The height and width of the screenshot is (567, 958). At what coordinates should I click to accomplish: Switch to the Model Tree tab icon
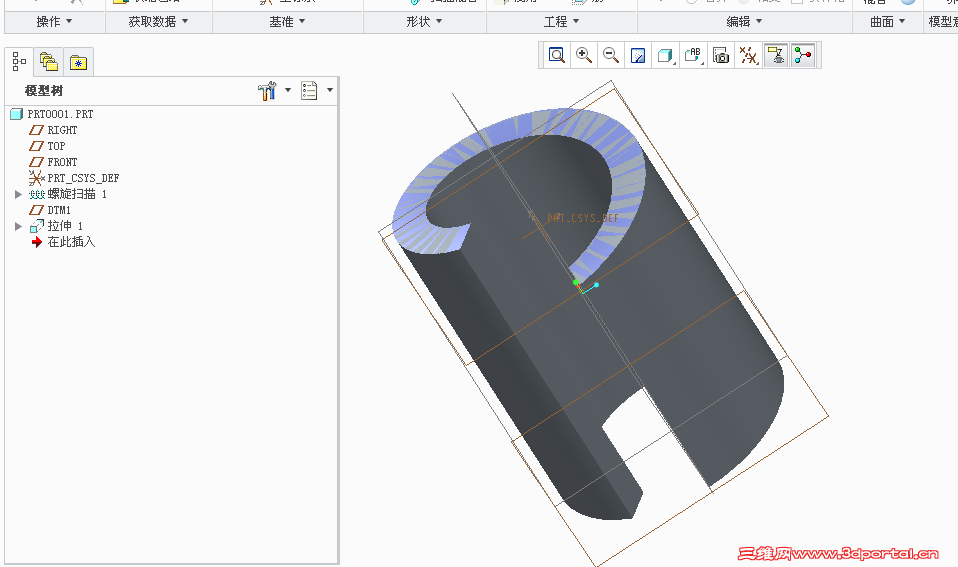[20, 62]
